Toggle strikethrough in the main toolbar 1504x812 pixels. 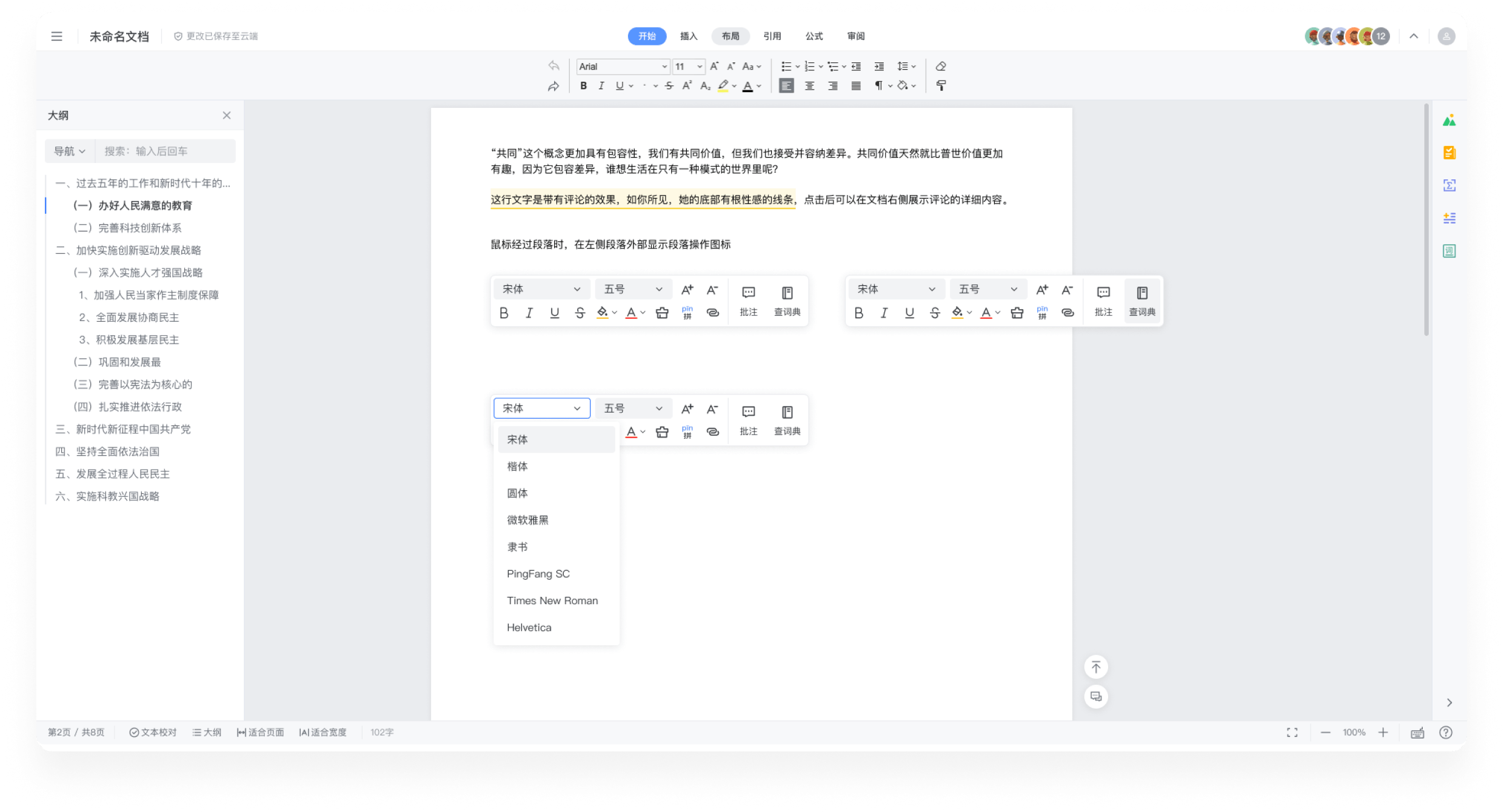669,86
